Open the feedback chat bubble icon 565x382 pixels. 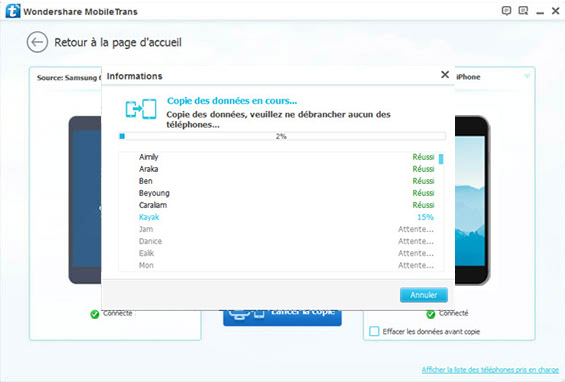tap(506, 11)
